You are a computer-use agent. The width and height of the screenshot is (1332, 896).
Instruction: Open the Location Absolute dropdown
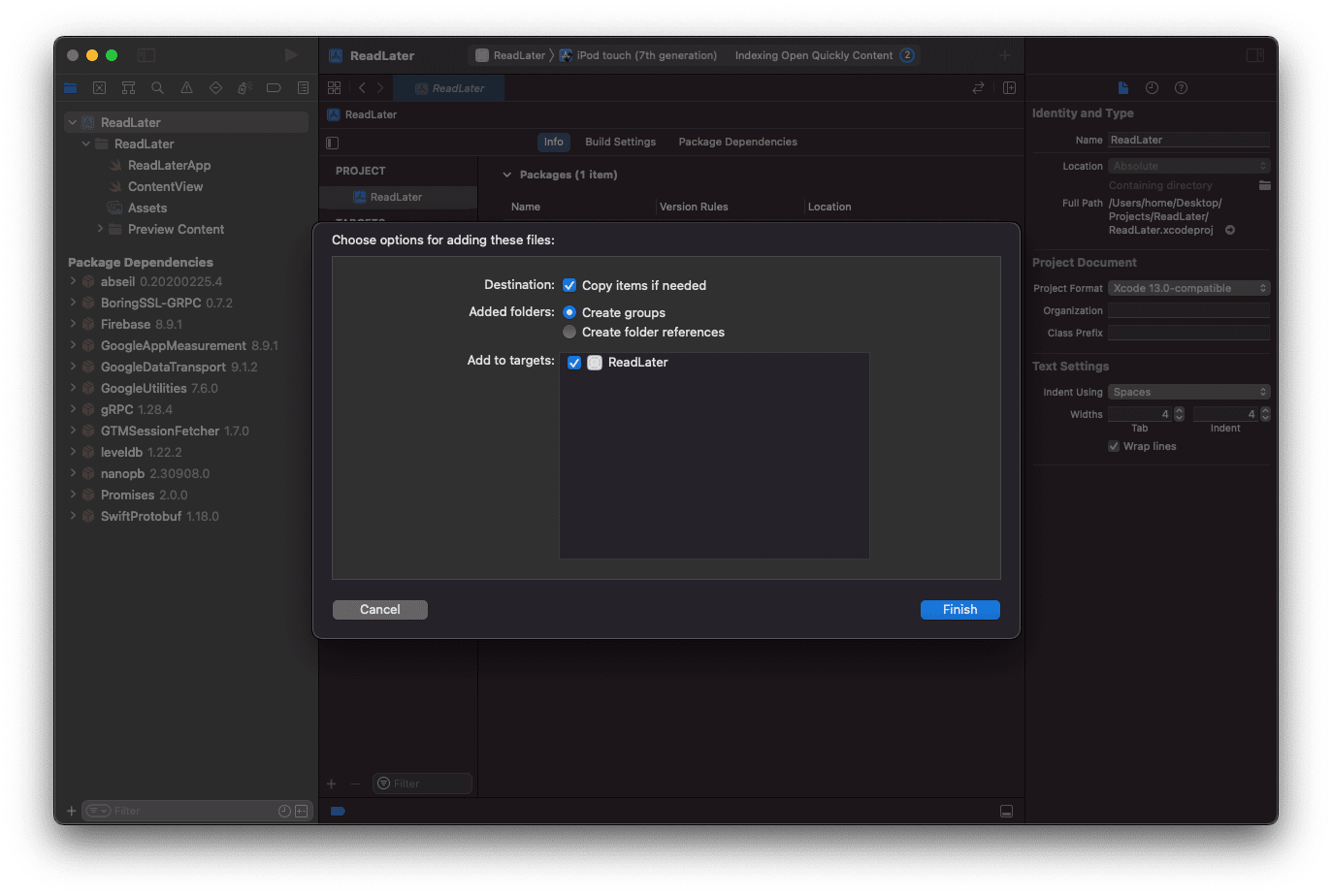[x=1188, y=166]
